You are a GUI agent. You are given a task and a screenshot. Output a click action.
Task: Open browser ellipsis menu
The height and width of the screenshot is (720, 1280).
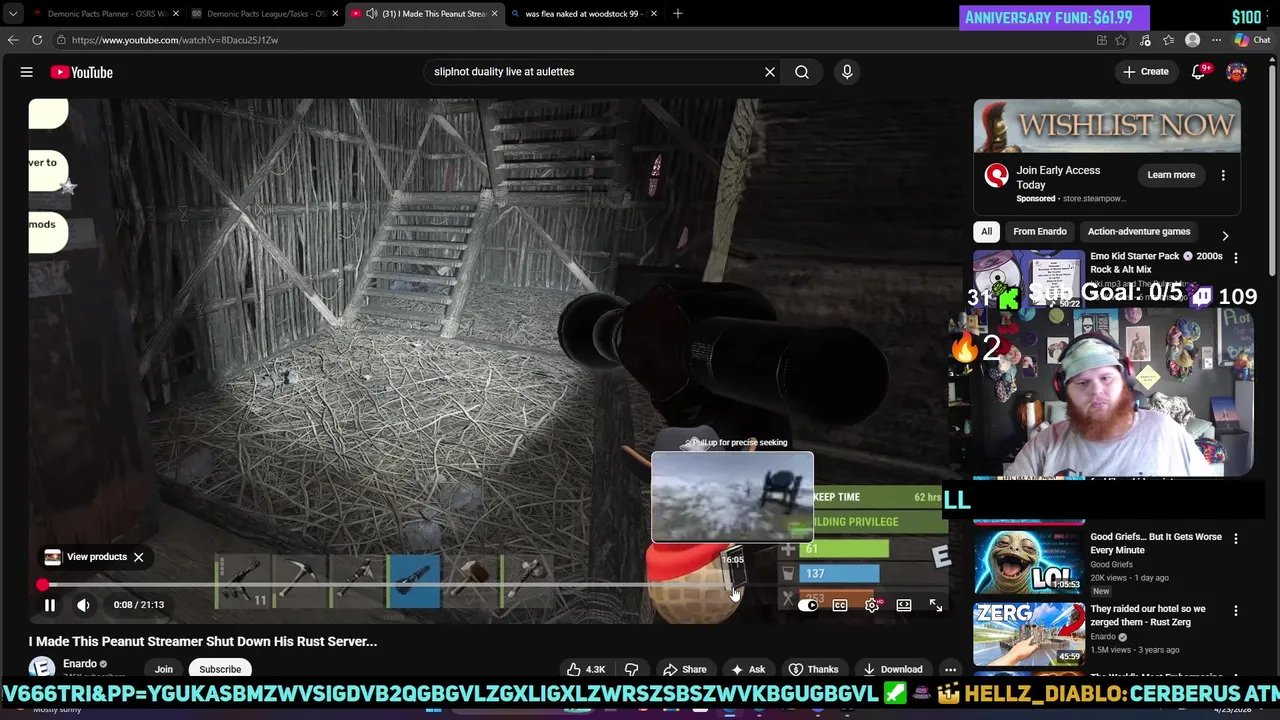1216,40
